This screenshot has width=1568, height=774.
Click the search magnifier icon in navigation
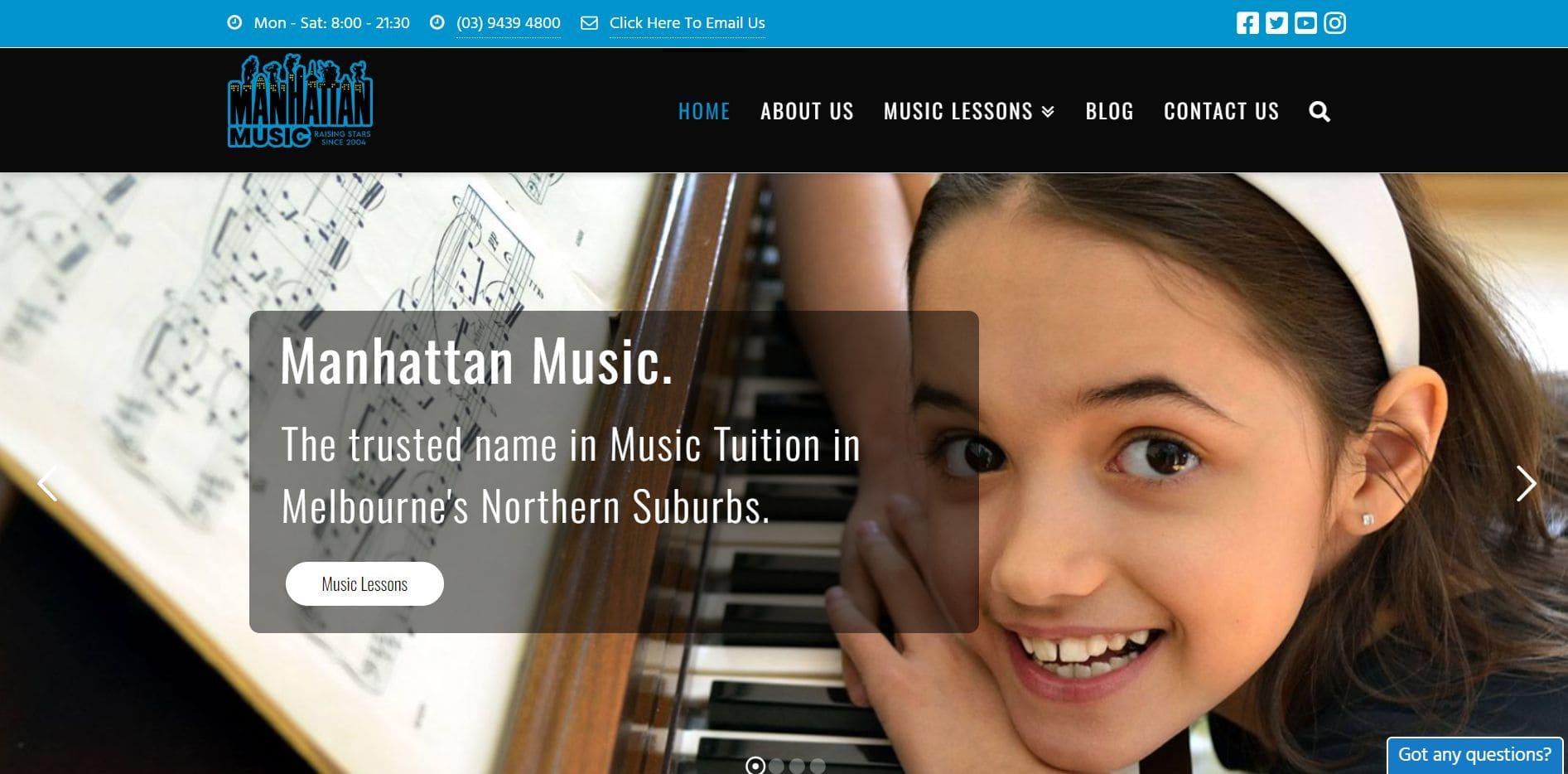pos(1320,111)
